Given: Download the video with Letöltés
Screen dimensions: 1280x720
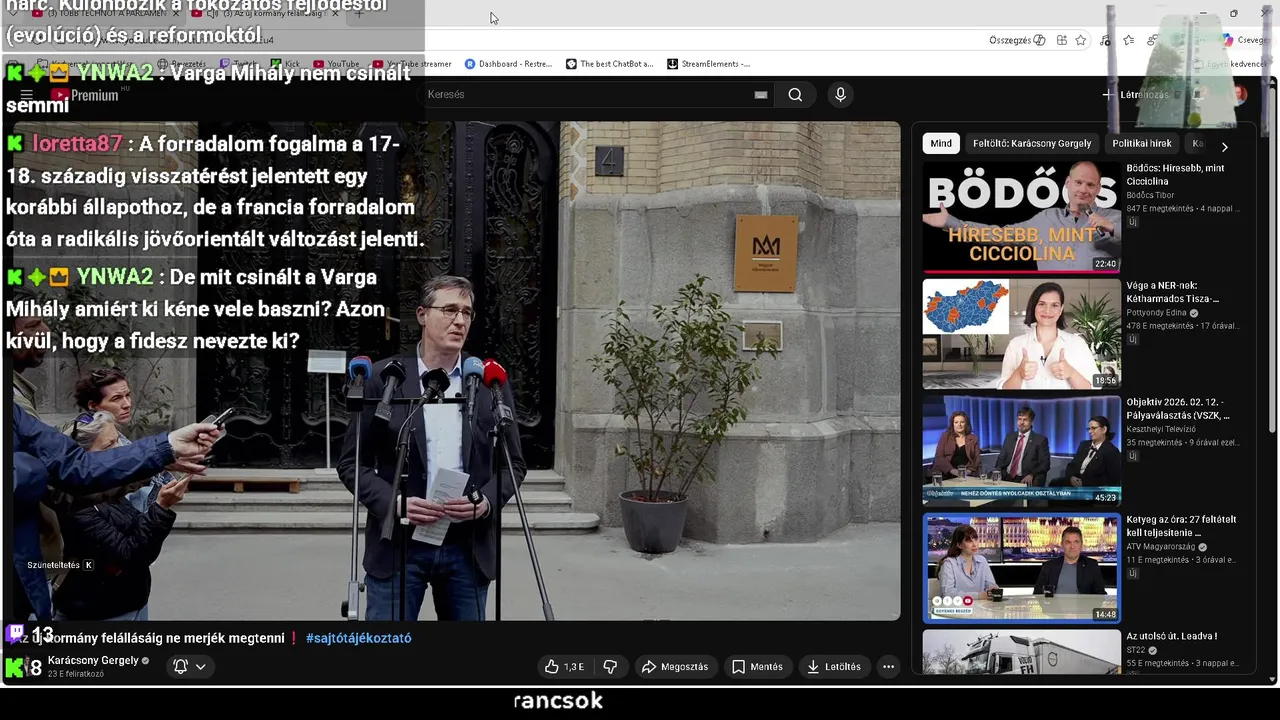Looking at the screenshot, I should coord(834,667).
